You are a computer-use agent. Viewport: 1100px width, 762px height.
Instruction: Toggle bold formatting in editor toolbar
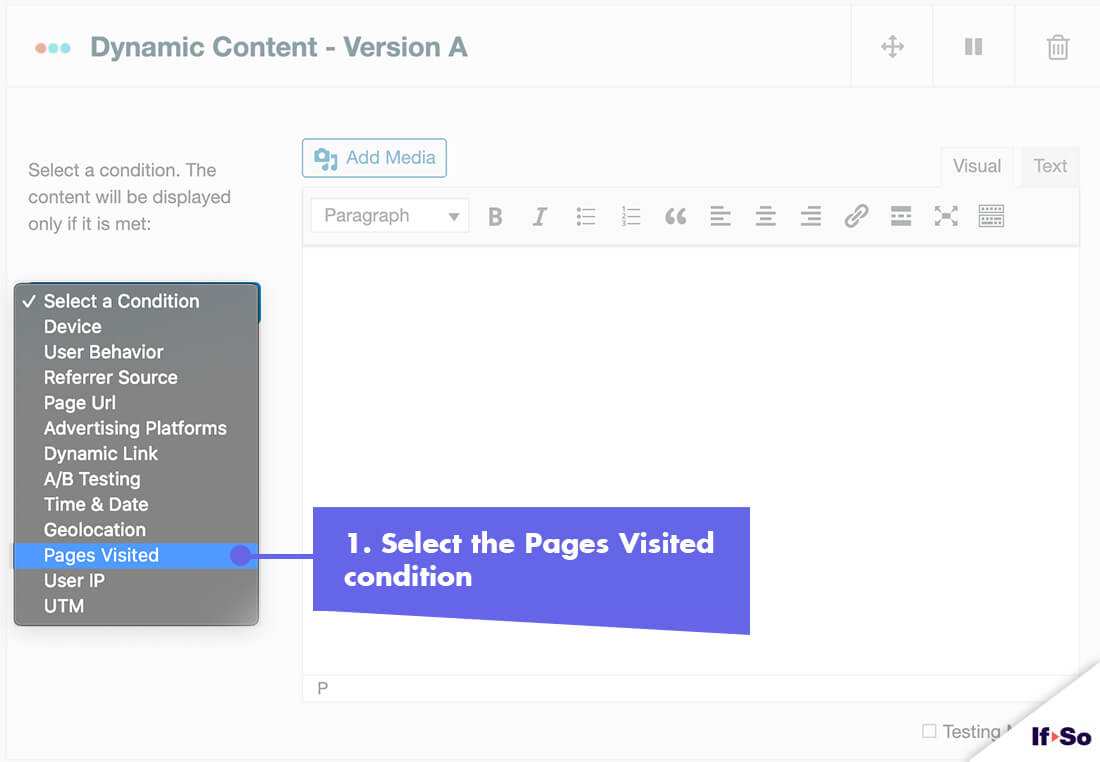point(495,217)
